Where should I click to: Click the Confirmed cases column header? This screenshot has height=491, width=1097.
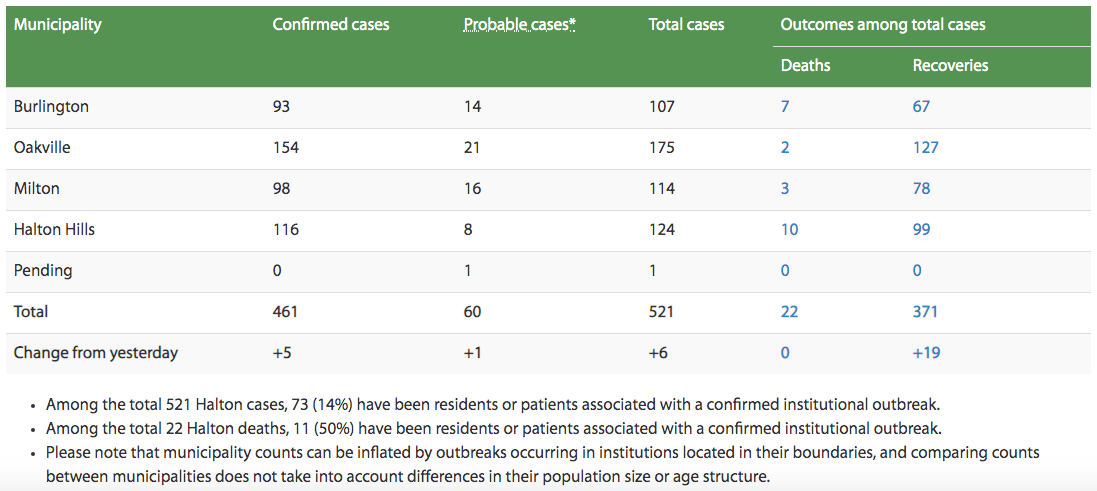pyautogui.click(x=331, y=24)
